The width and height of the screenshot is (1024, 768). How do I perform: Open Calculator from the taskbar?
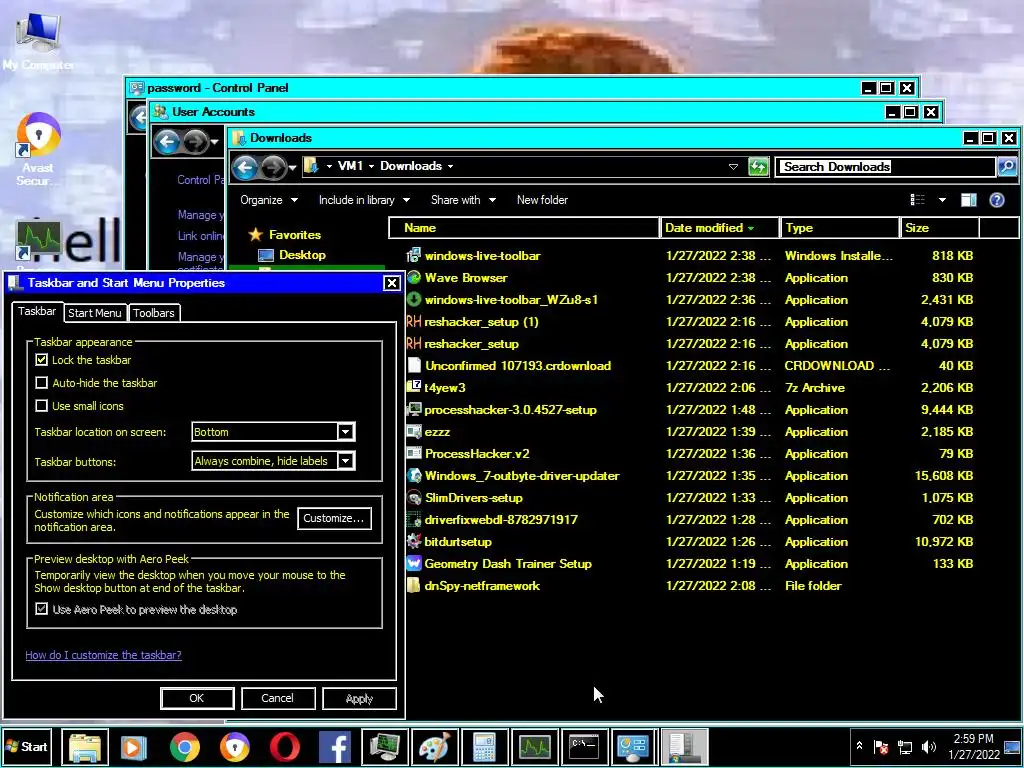click(x=485, y=746)
